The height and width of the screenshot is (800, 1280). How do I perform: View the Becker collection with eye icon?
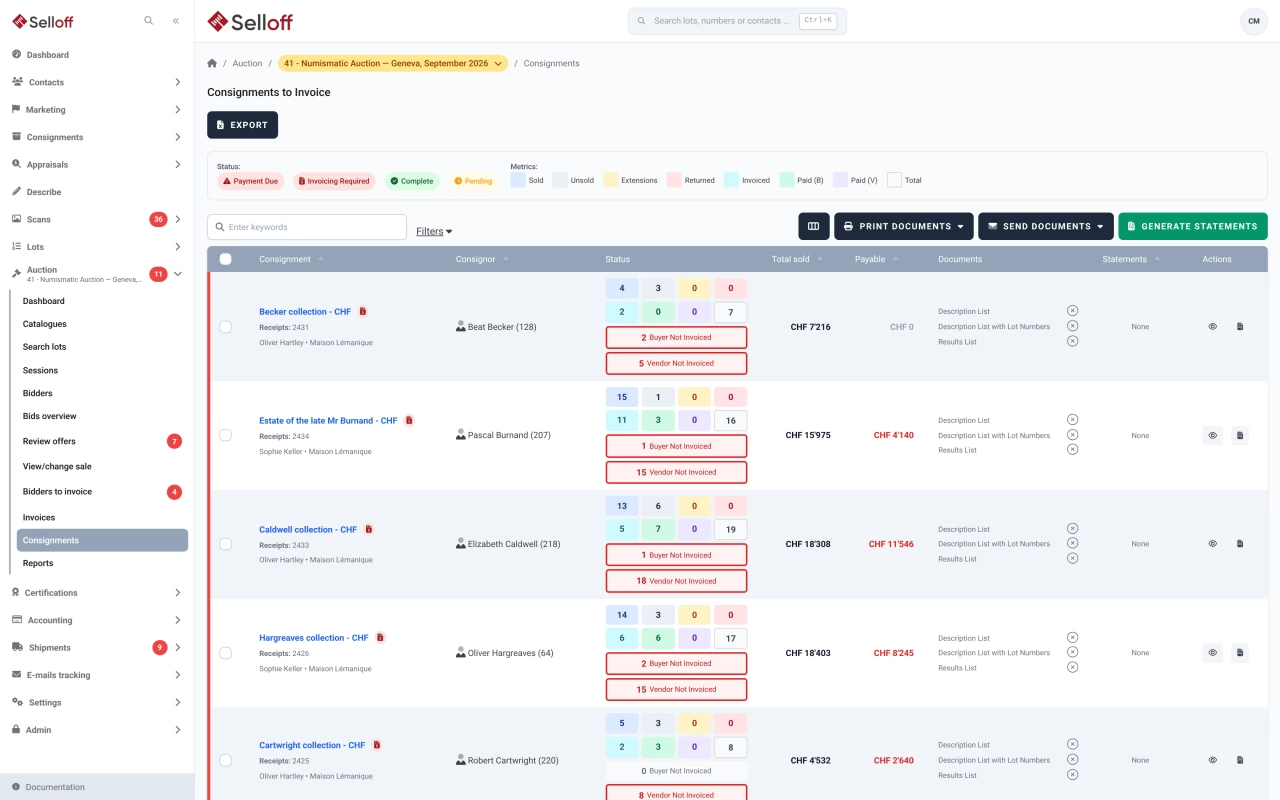(x=1212, y=327)
